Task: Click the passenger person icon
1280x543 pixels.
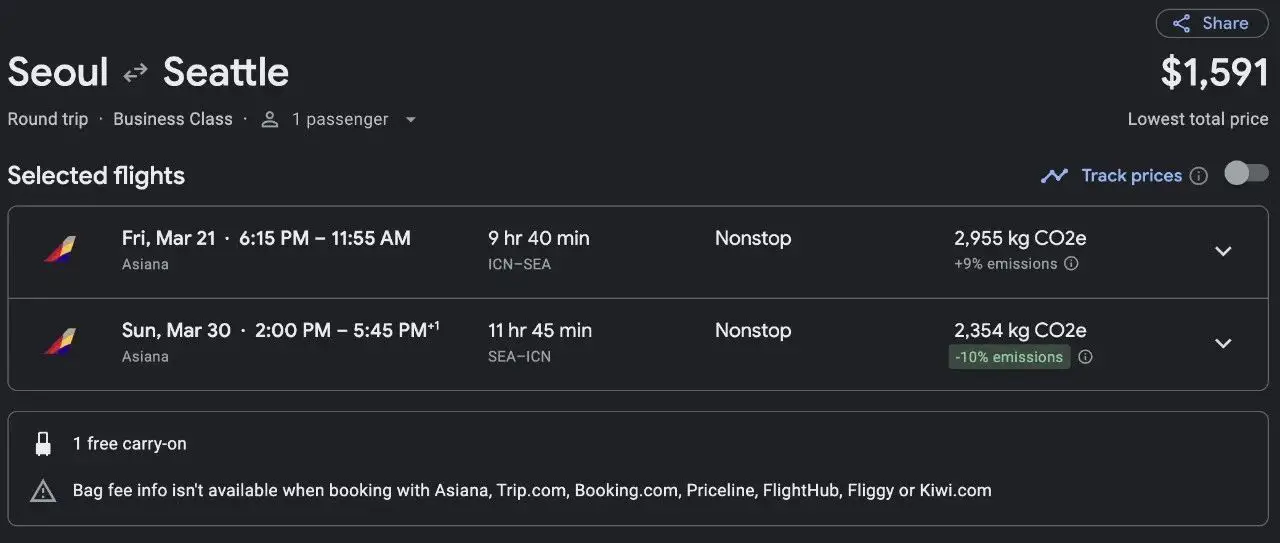Action: click(269, 120)
